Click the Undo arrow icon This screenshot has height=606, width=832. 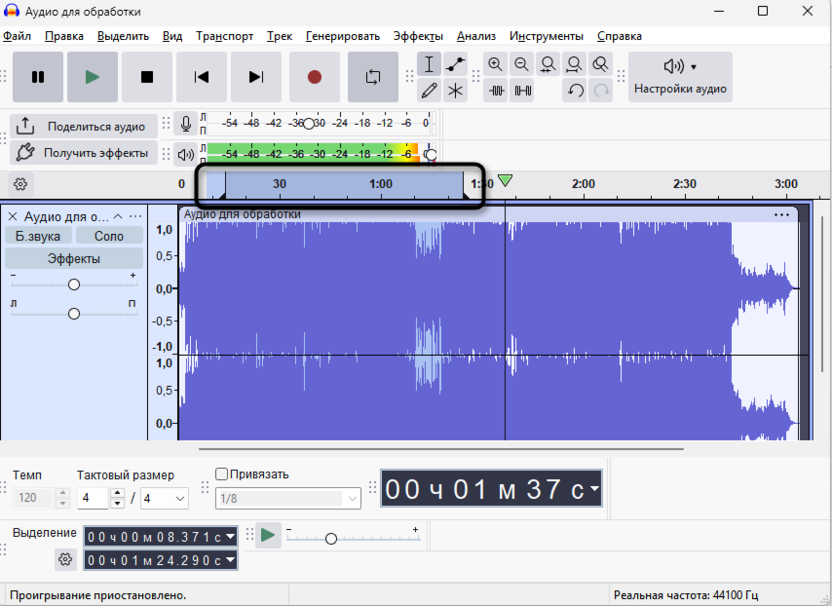tap(573, 90)
